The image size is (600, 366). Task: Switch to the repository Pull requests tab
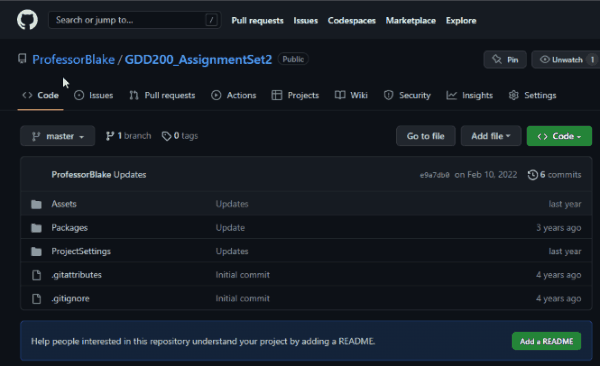162,95
